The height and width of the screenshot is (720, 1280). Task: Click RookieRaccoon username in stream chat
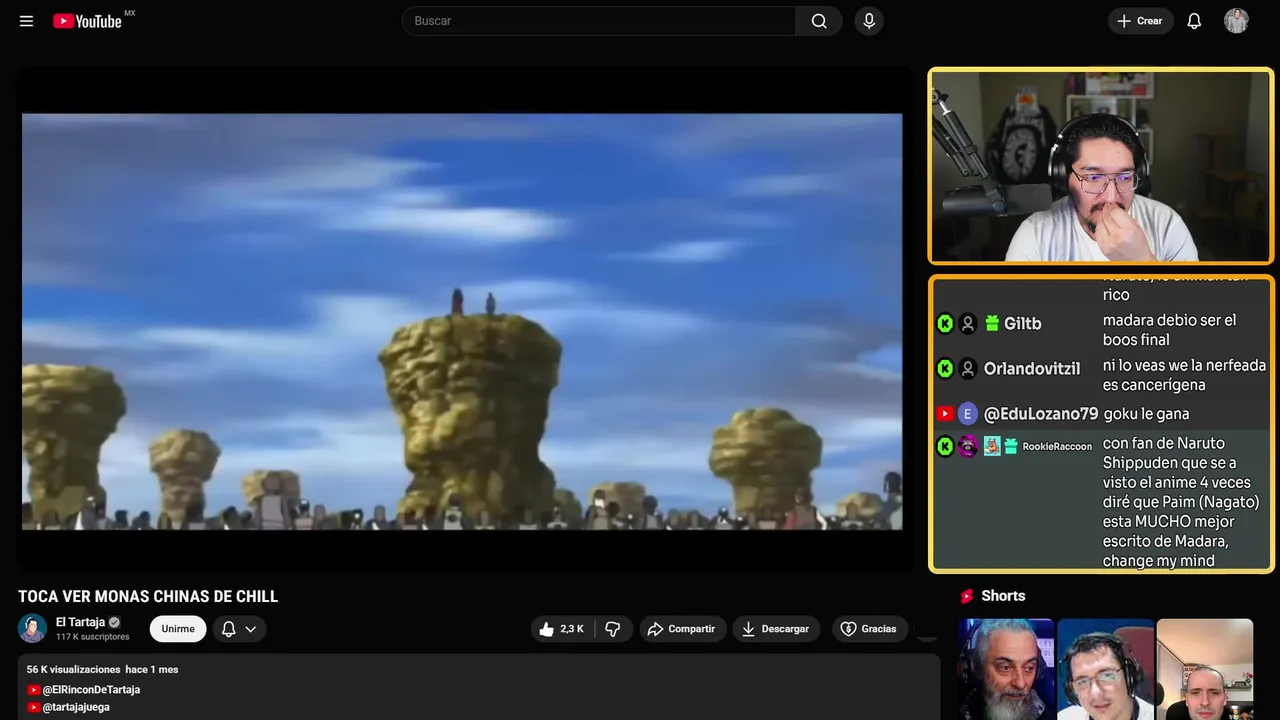pyautogui.click(x=1057, y=446)
